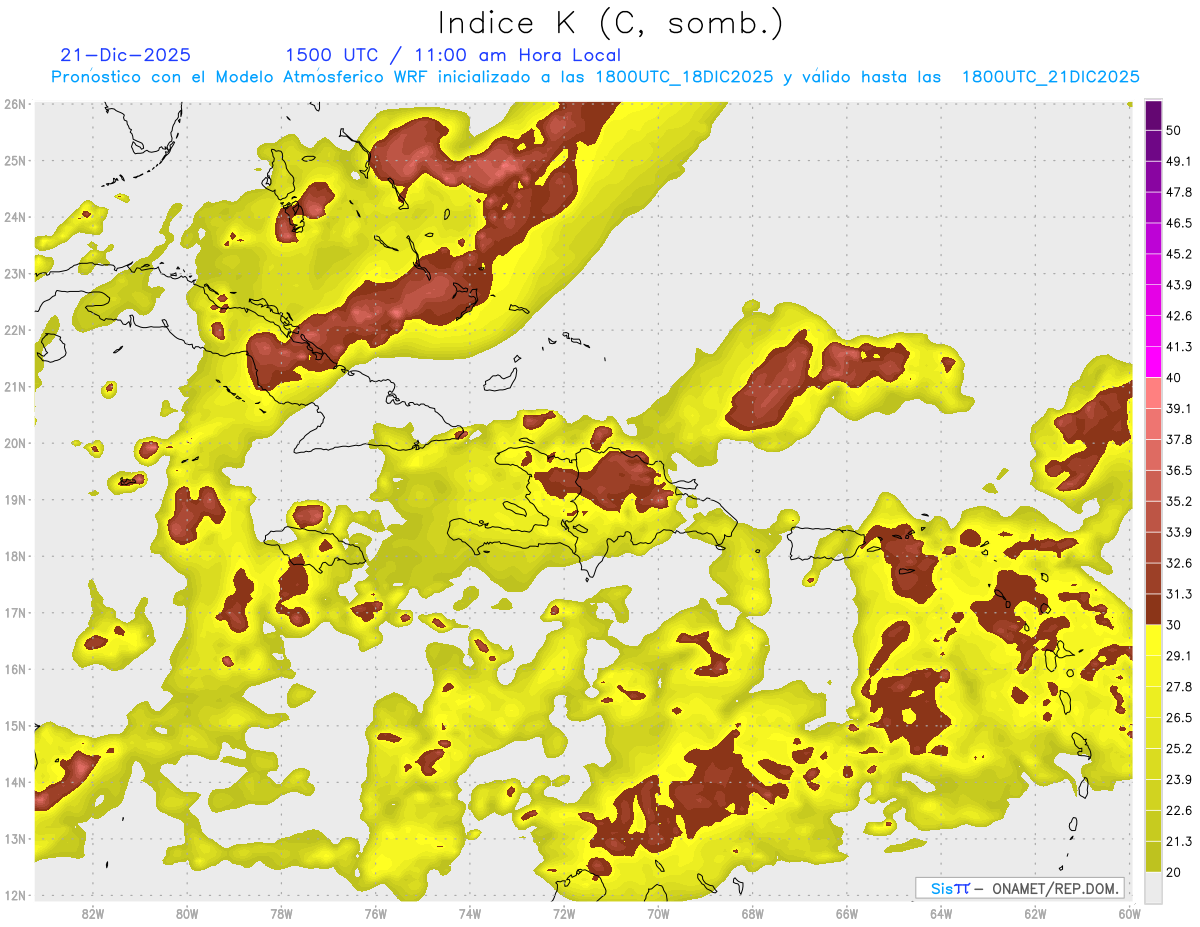Click the '43.9' color bar label
This screenshot has height=927, width=1200.
pyautogui.click(x=1179, y=285)
